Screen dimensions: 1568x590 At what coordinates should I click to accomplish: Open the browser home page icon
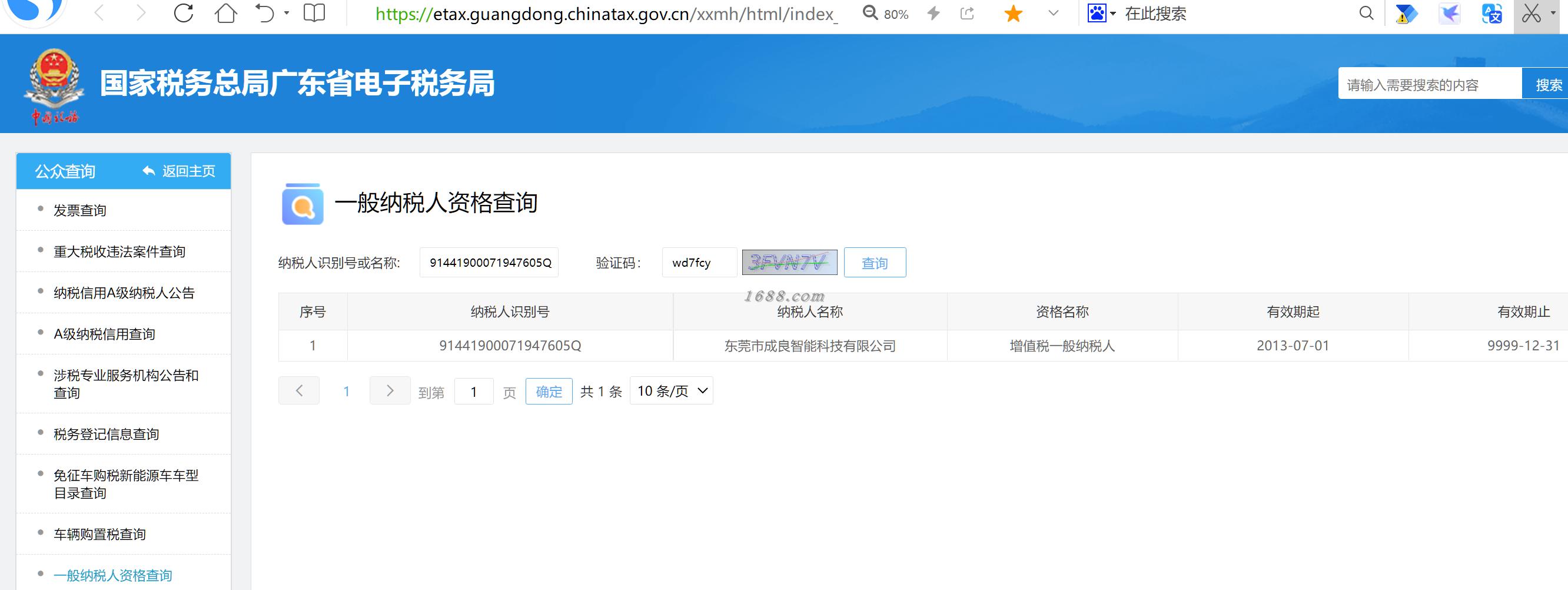pos(226,13)
